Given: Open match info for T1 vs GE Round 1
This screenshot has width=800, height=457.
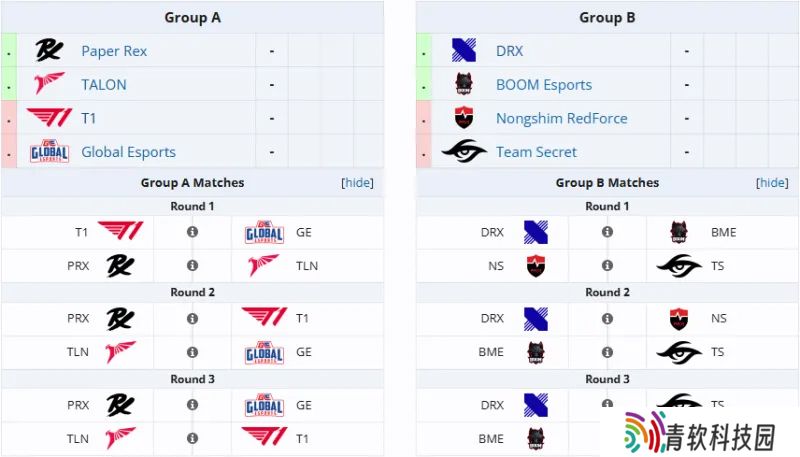Looking at the screenshot, I should pyautogui.click(x=192, y=232).
